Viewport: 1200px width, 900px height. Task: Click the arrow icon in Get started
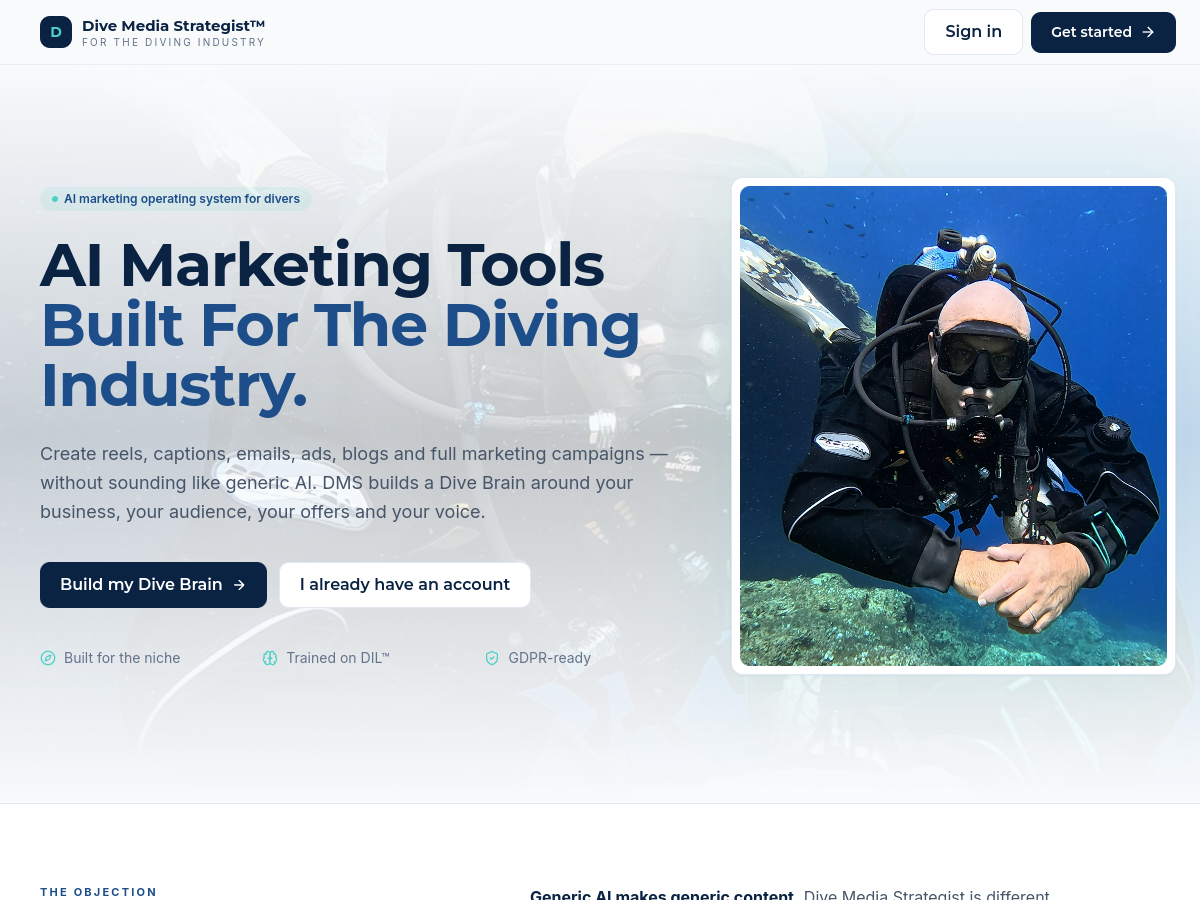click(x=1148, y=32)
